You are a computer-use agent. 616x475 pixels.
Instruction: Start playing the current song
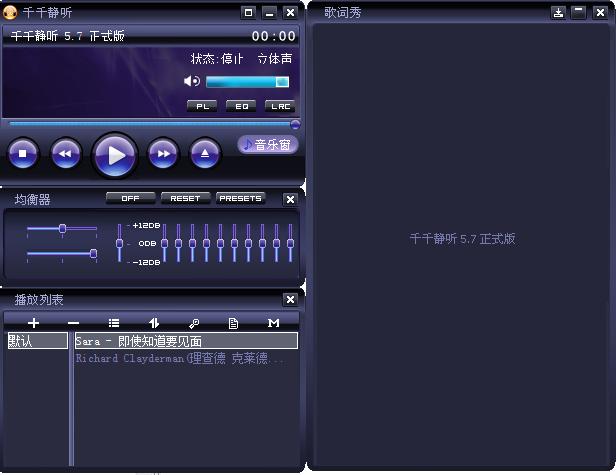tap(115, 155)
